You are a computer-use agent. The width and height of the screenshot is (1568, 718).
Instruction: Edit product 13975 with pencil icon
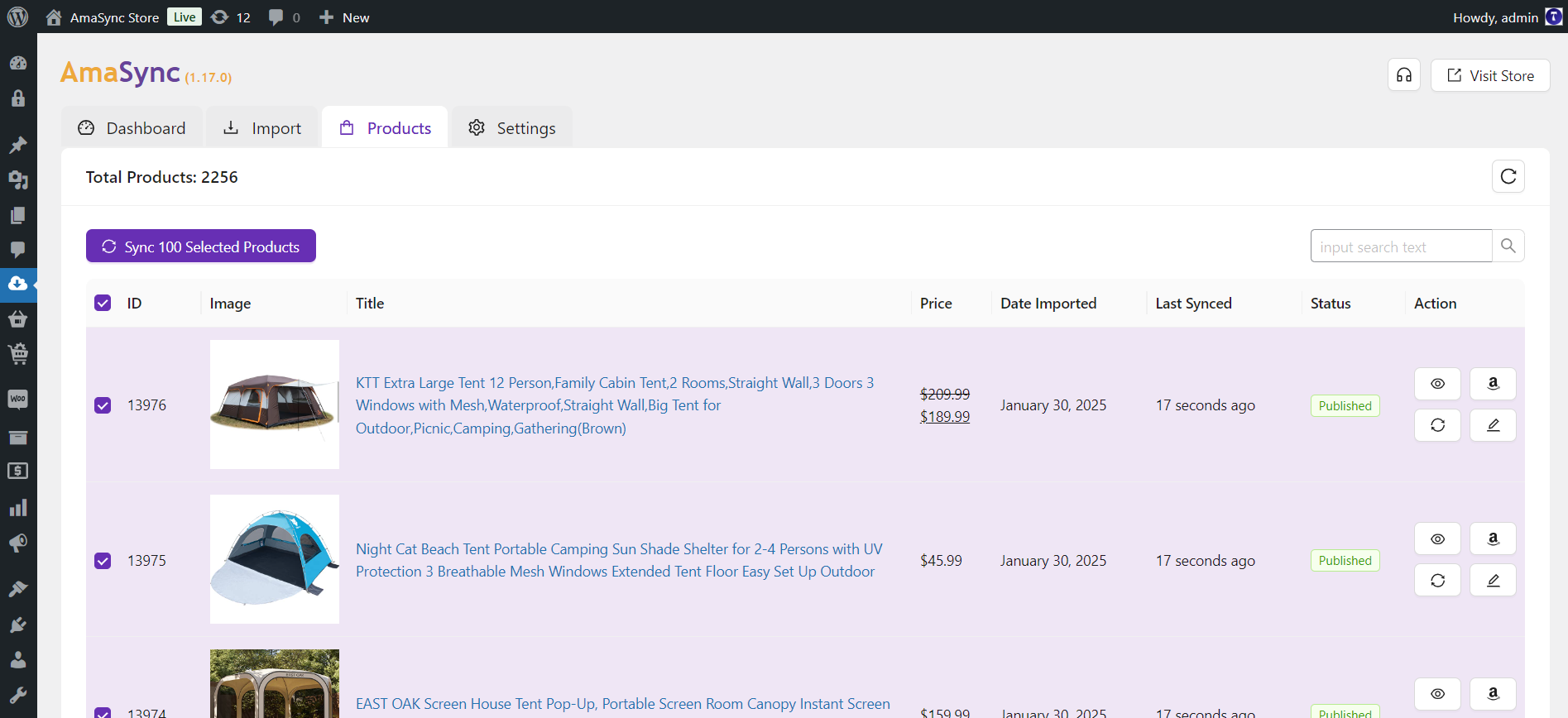coord(1493,581)
